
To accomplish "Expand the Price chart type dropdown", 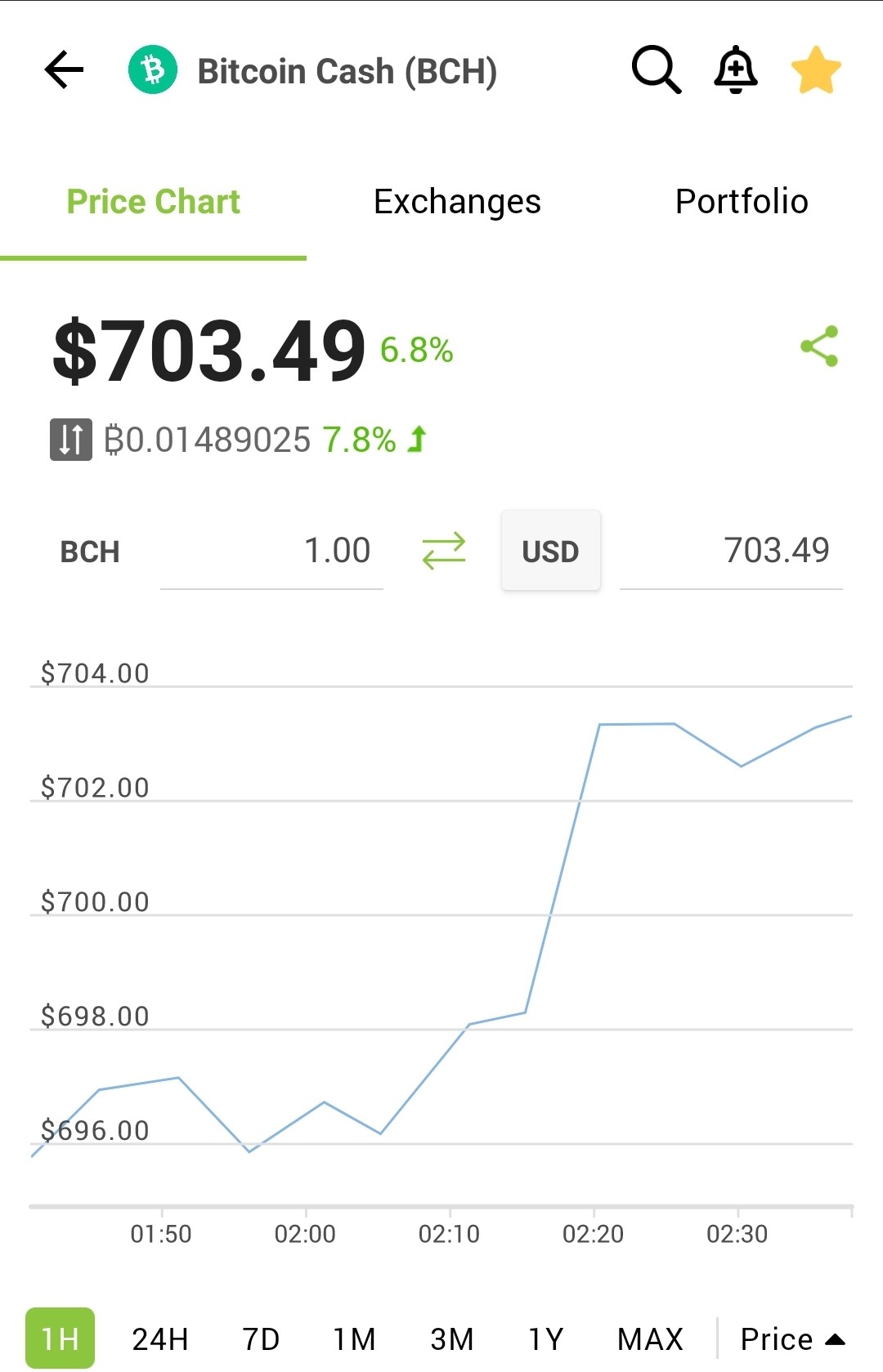I will click(x=791, y=1339).
